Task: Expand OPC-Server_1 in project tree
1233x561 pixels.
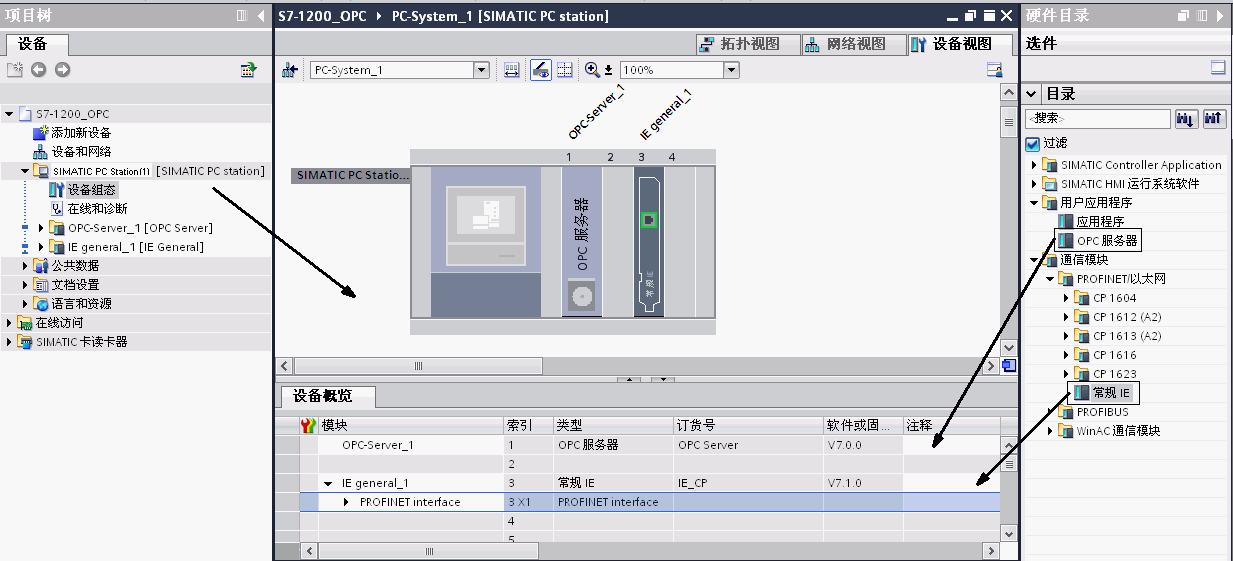Action: [41, 228]
